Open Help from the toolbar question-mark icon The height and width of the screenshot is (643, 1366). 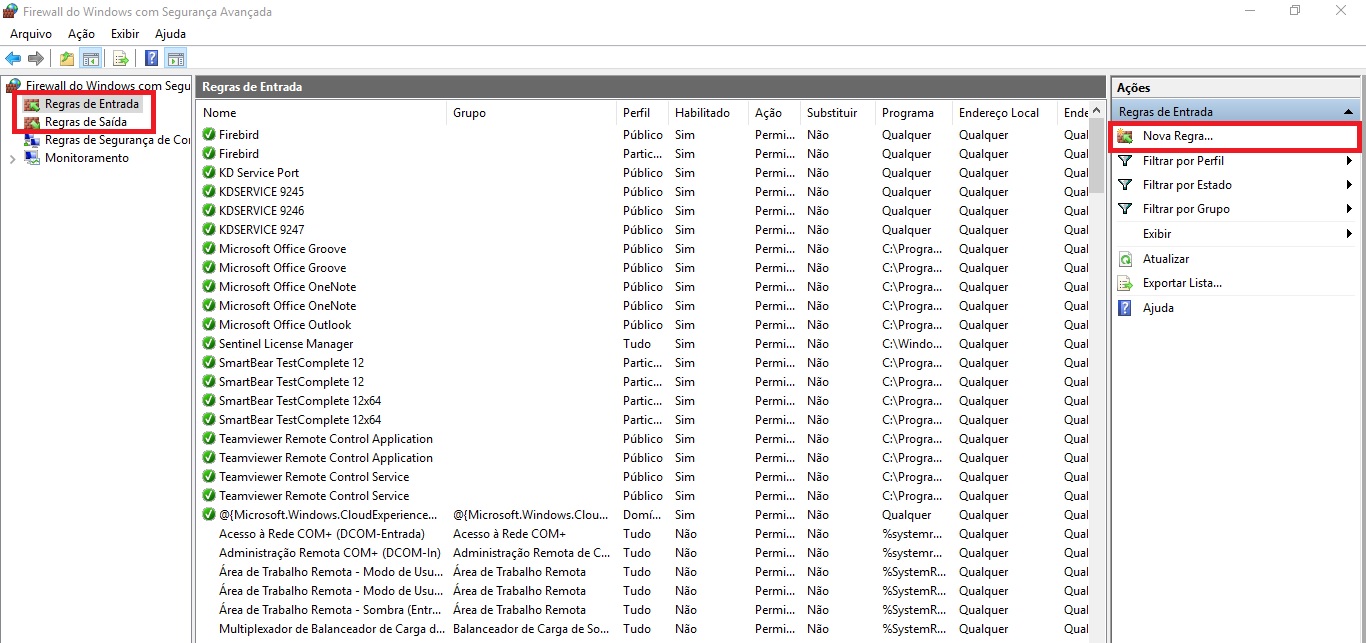152,58
